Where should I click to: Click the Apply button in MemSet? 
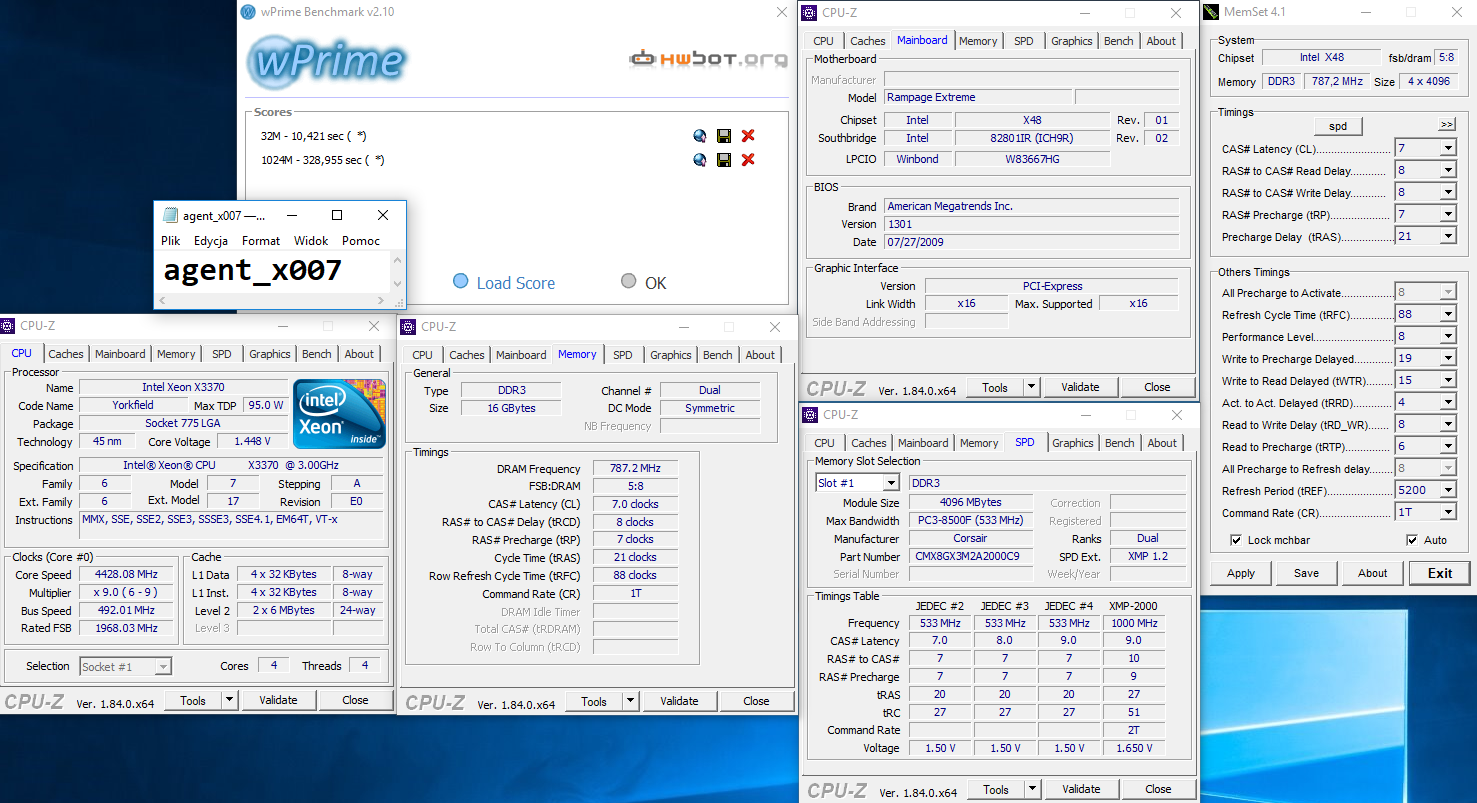1241,573
